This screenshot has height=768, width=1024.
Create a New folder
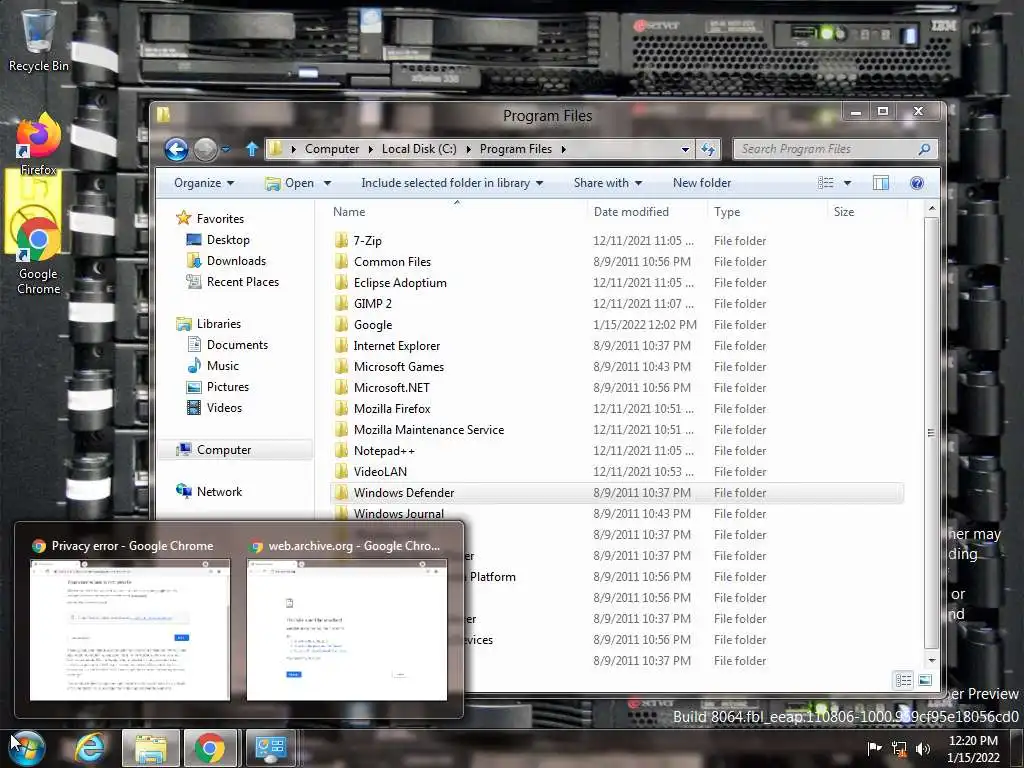click(702, 183)
